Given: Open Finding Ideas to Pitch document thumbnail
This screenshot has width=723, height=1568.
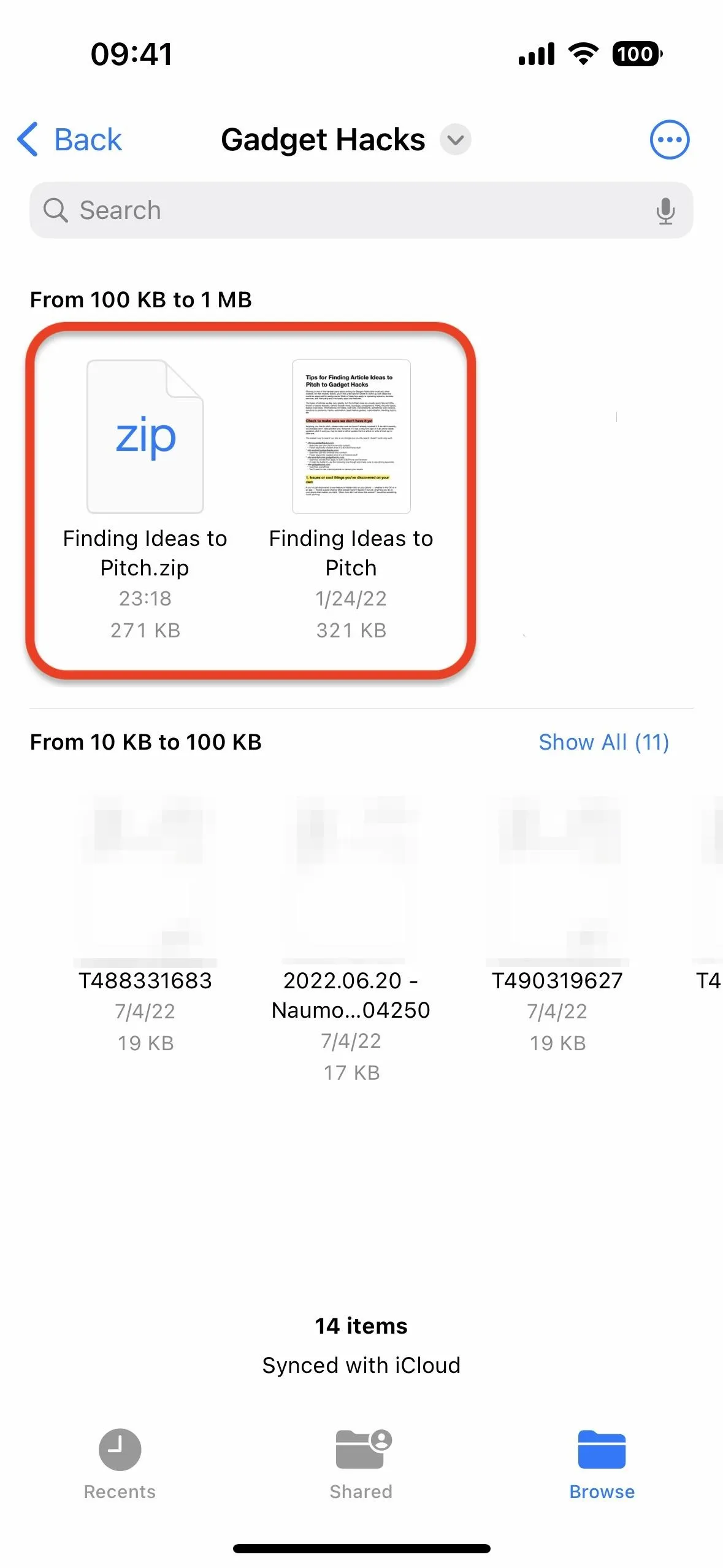Looking at the screenshot, I should pos(351,436).
